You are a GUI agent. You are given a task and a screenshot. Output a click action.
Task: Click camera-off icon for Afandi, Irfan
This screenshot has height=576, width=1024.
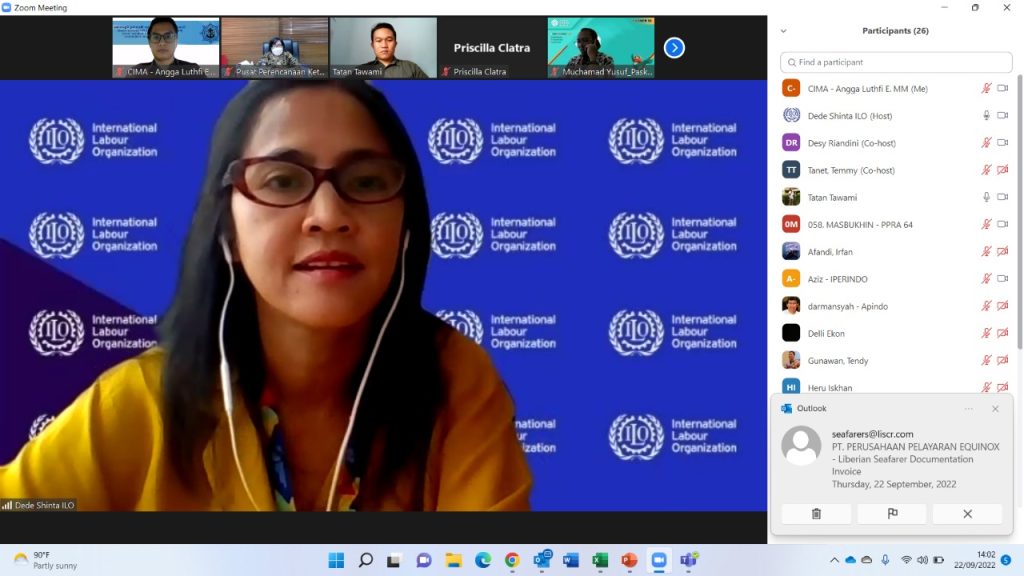pos(1002,251)
